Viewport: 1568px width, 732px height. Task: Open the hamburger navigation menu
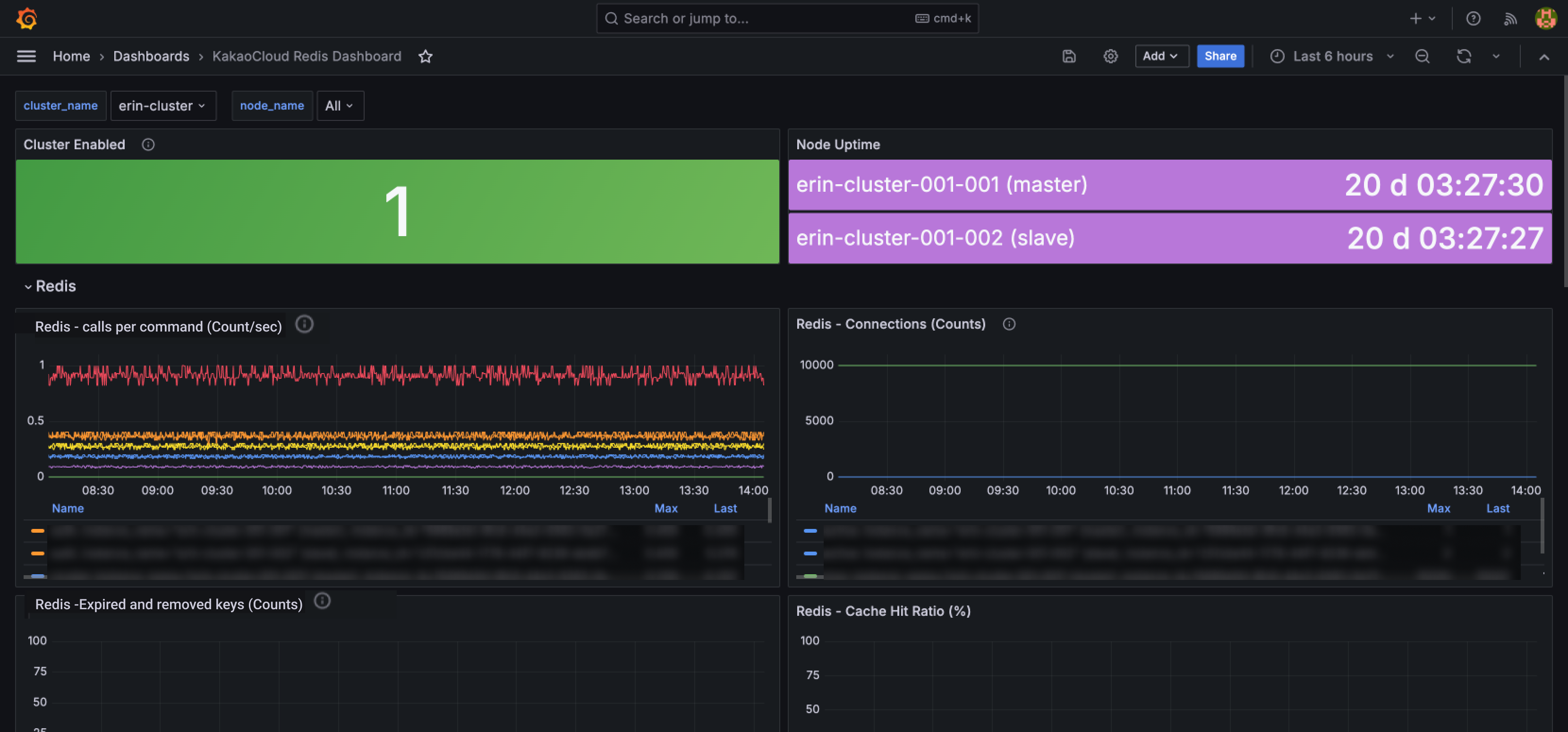coord(26,56)
